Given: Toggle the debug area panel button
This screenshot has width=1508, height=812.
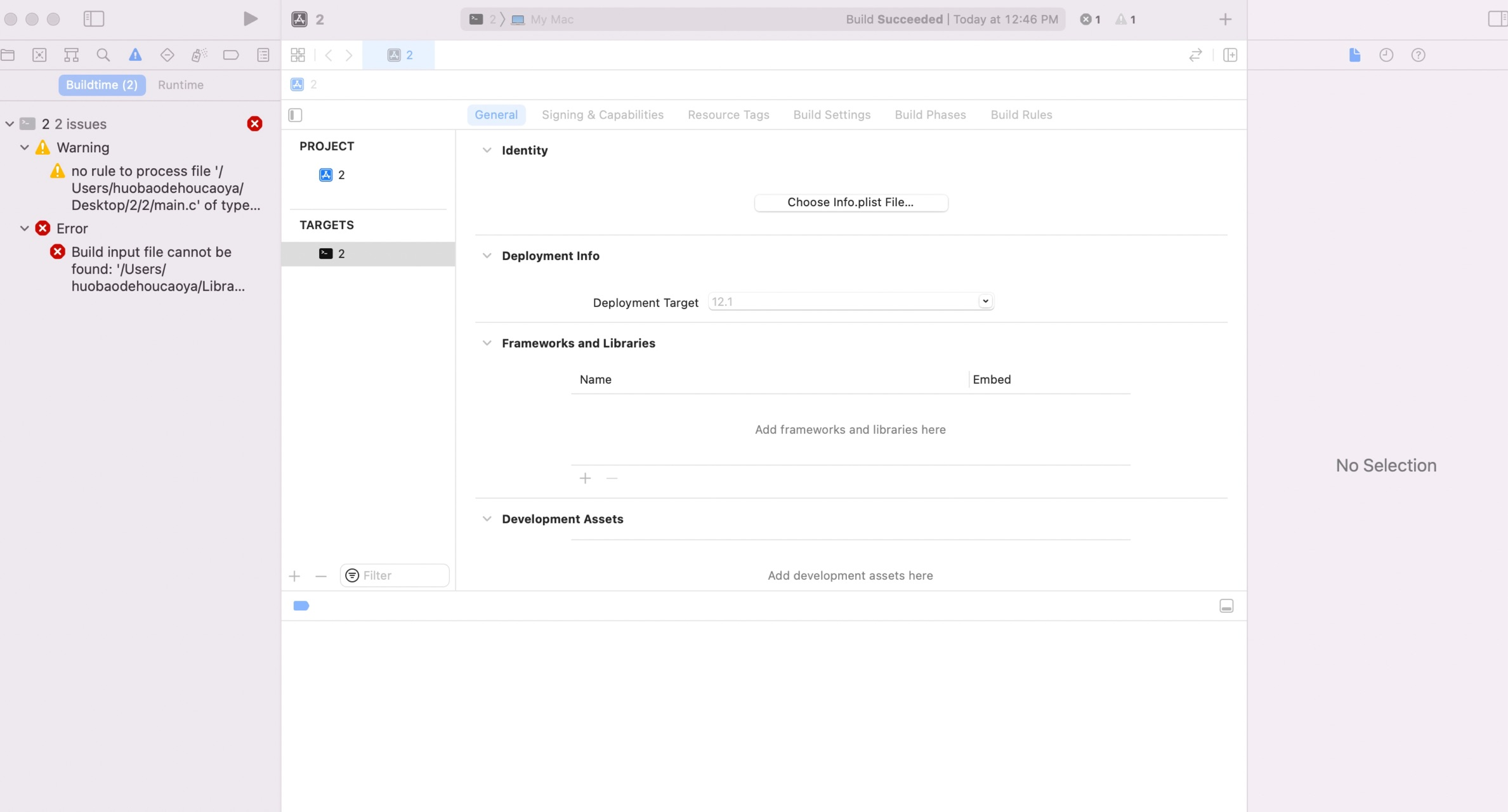Looking at the screenshot, I should click(1226, 606).
